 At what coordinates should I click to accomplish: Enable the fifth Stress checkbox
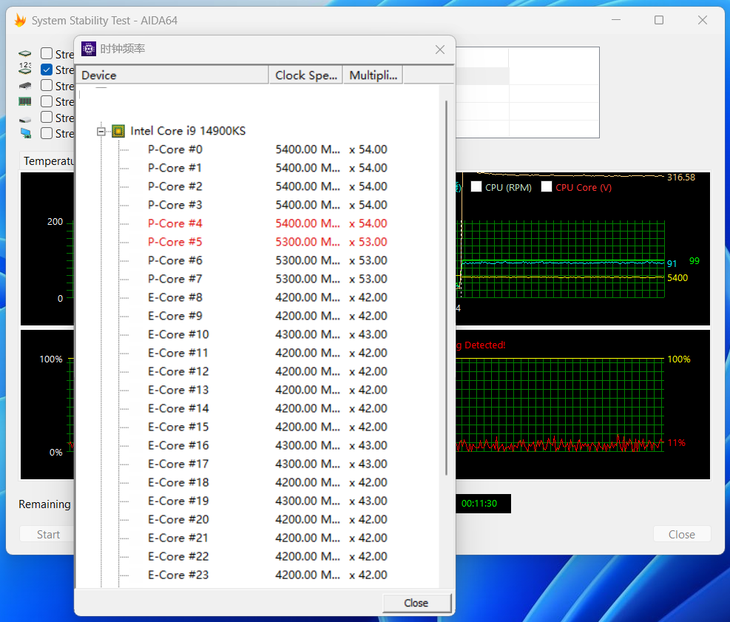click(47, 117)
